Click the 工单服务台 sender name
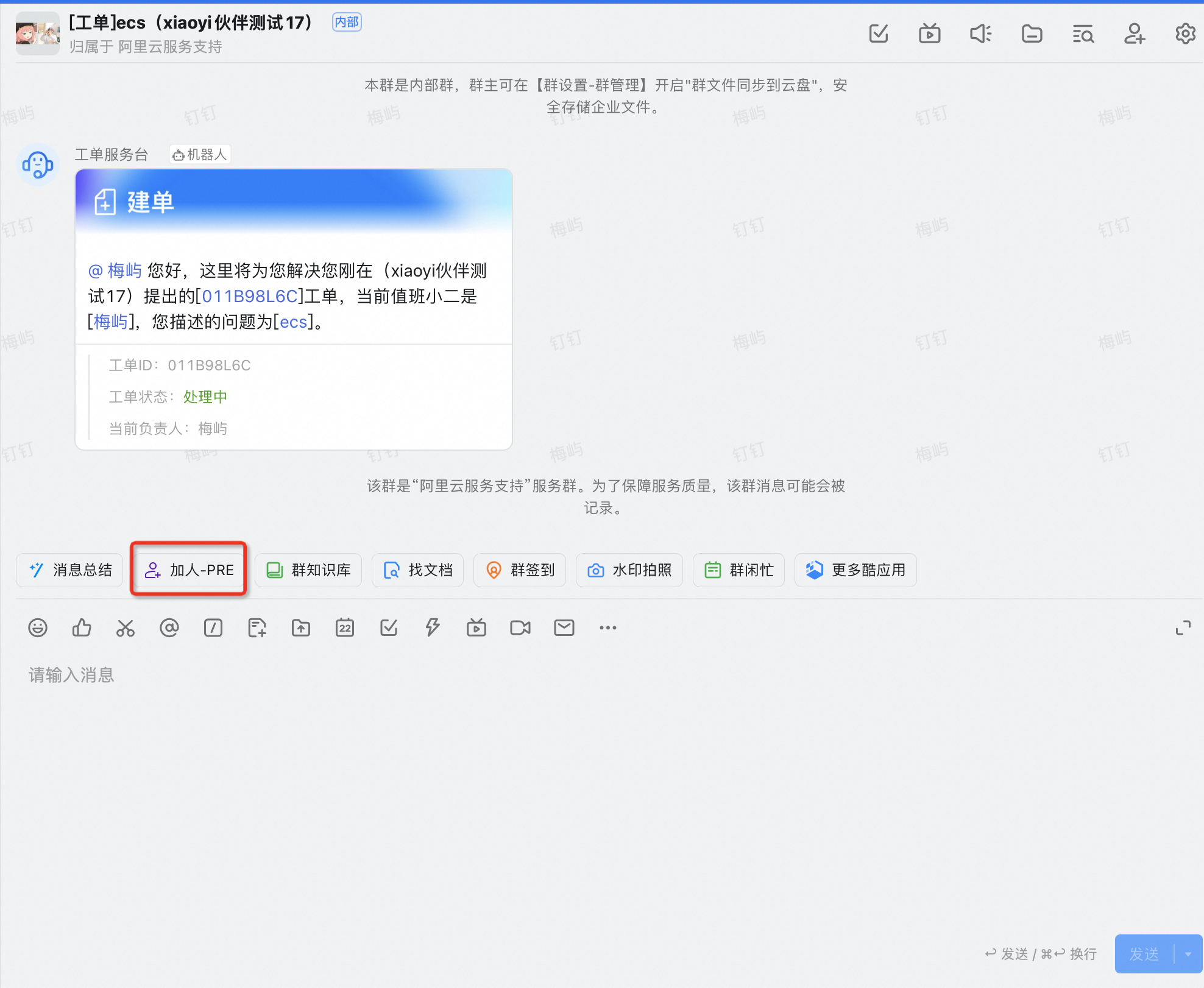Viewport: 1204px width, 988px height. [x=112, y=155]
